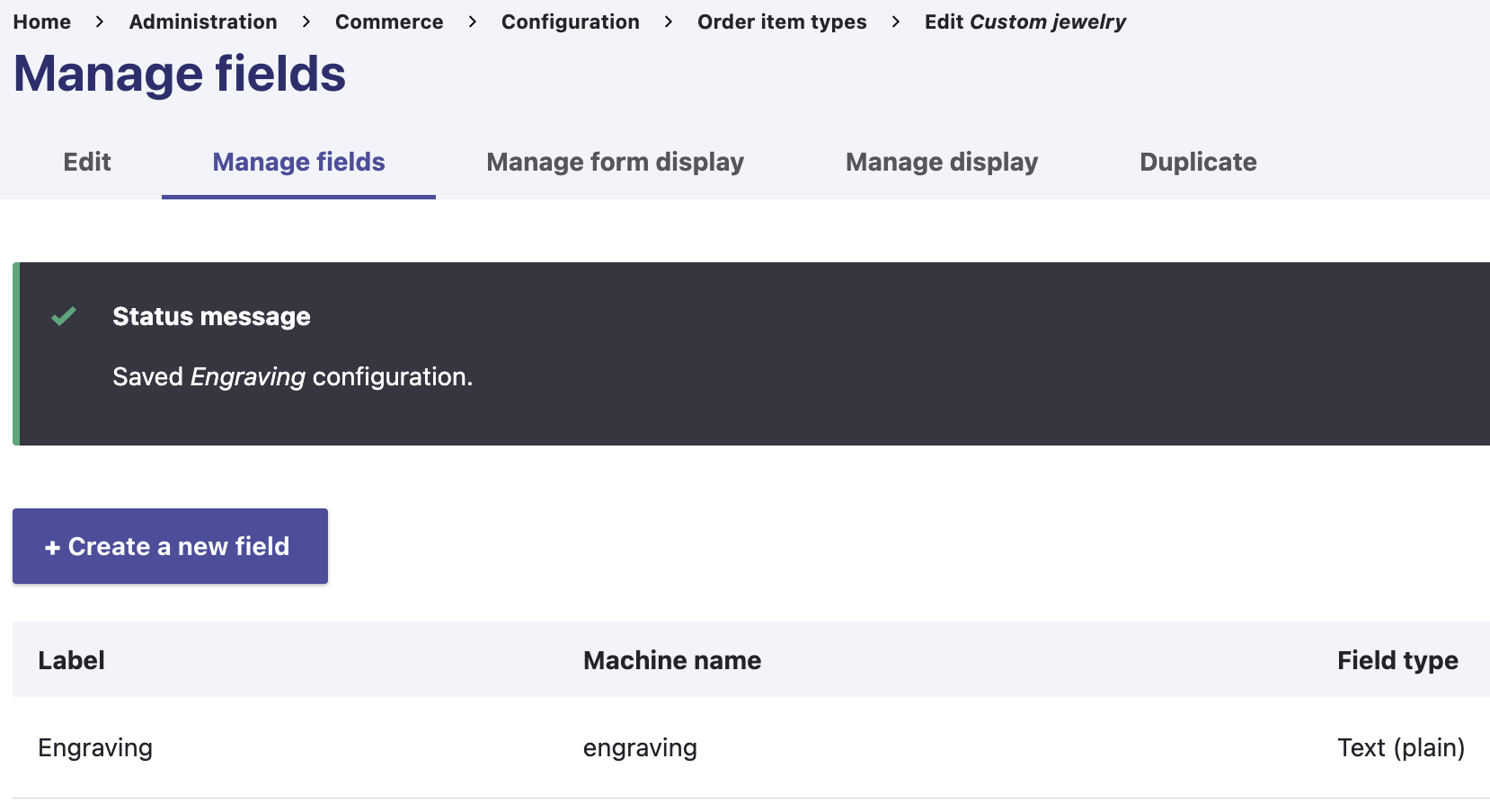Click the Create a new field button
The width and height of the screenshot is (1490, 812).
click(170, 546)
